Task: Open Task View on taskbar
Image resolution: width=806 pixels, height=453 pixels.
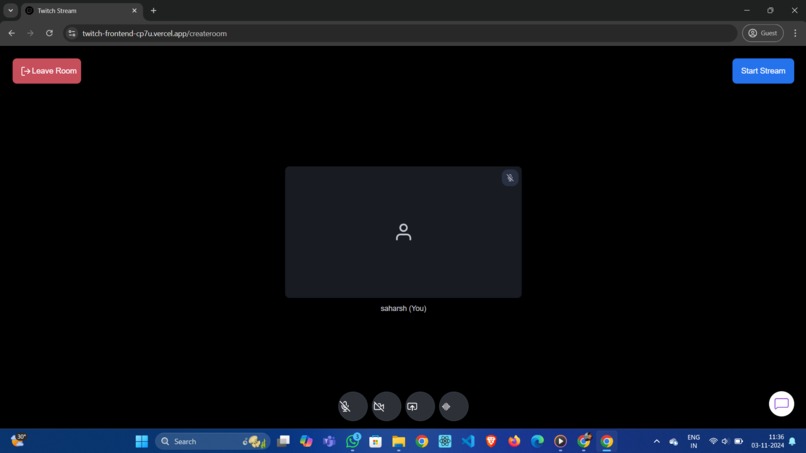Action: point(283,441)
